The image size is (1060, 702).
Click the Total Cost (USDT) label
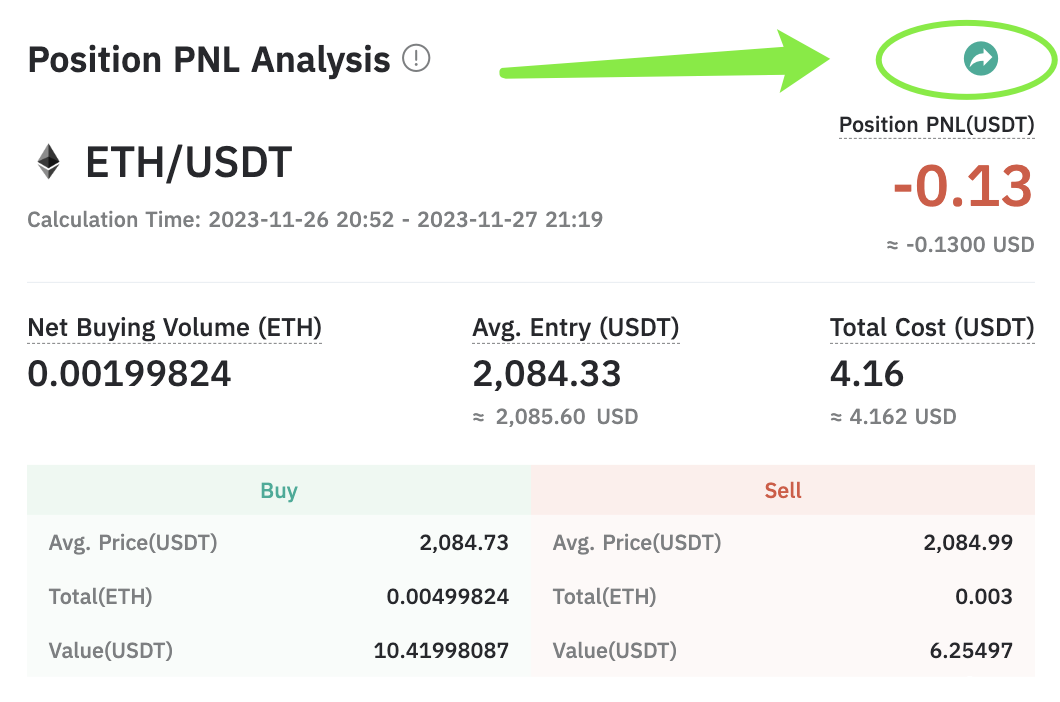(932, 328)
